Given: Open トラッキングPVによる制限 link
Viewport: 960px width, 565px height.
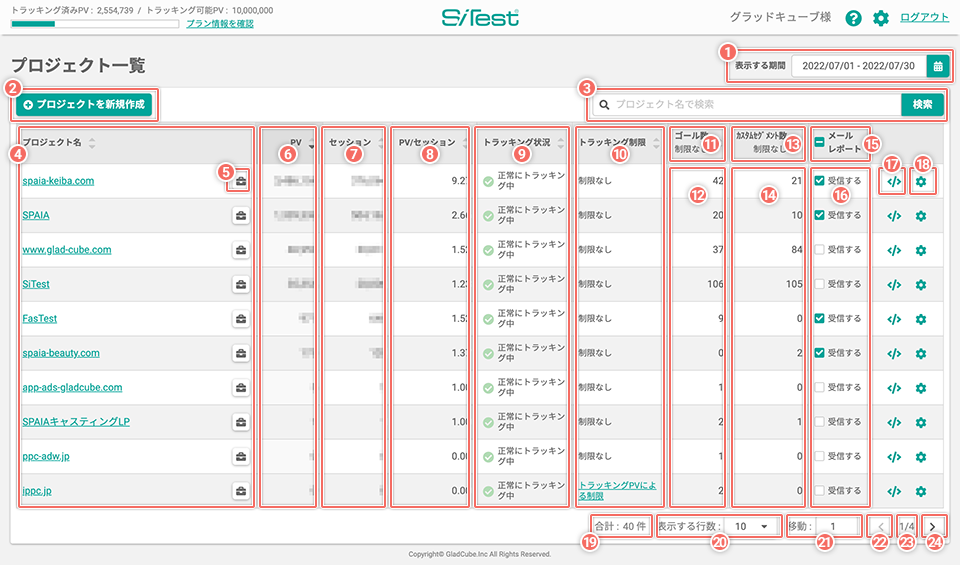Looking at the screenshot, I should (617, 490).
